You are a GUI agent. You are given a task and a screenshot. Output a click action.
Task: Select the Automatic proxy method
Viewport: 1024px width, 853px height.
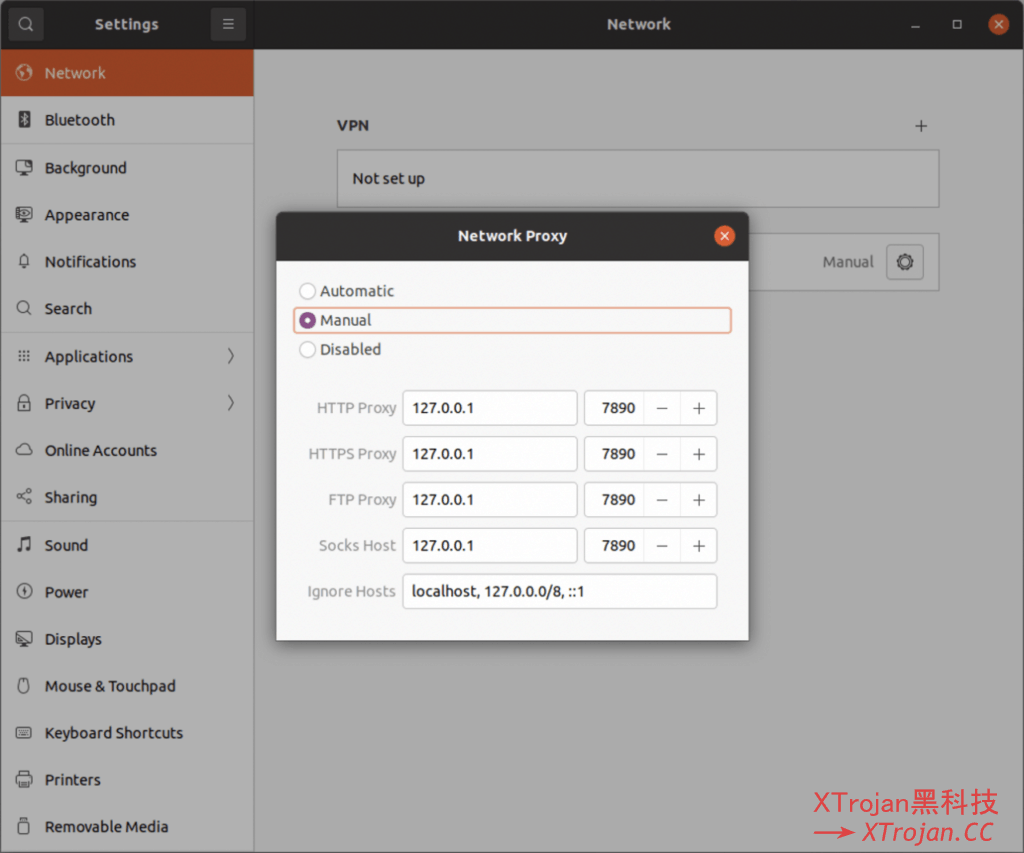click(x=307, y=291)
